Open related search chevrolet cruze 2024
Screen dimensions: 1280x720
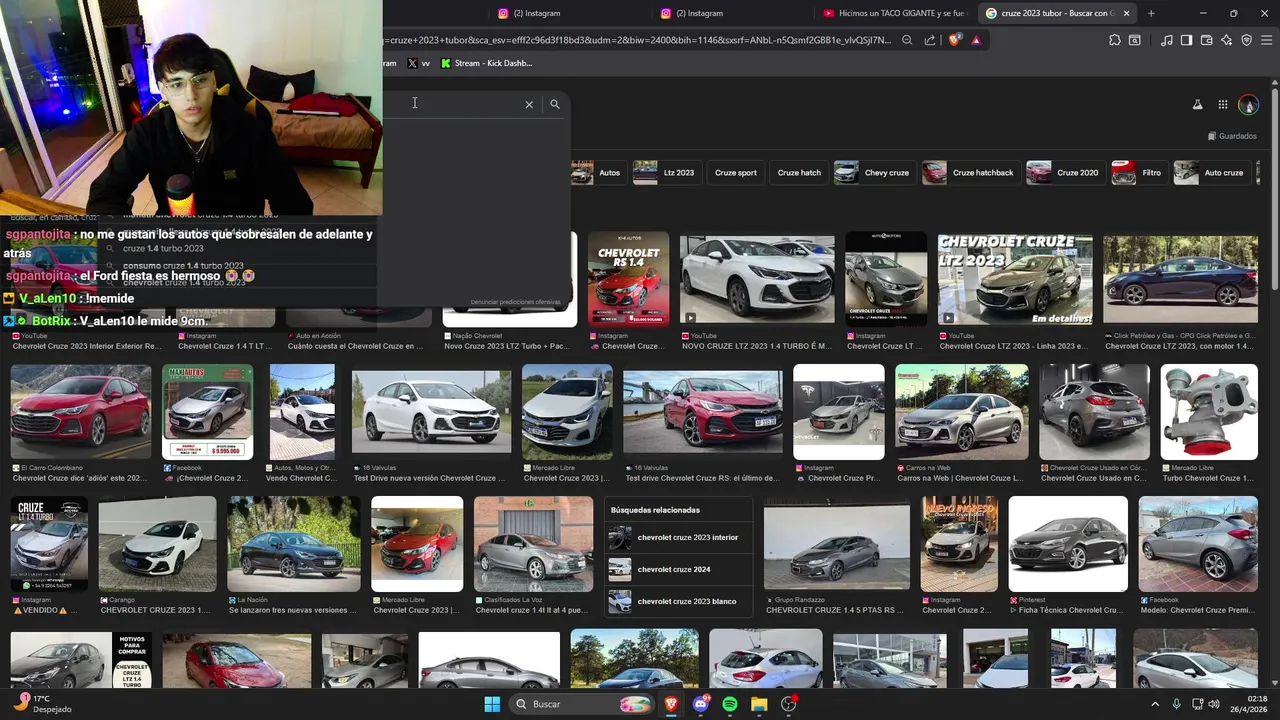click(678, 569)
